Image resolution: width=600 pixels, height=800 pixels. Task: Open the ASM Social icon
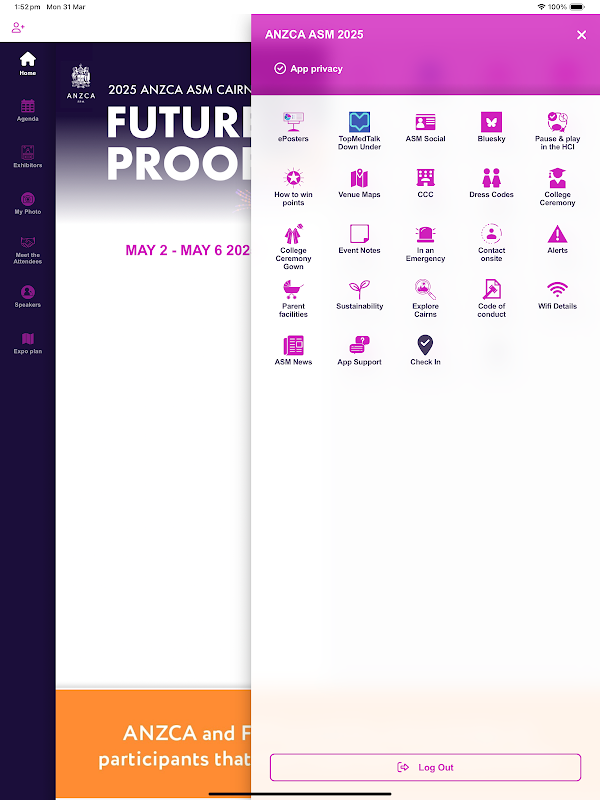(x=425, y=122)
